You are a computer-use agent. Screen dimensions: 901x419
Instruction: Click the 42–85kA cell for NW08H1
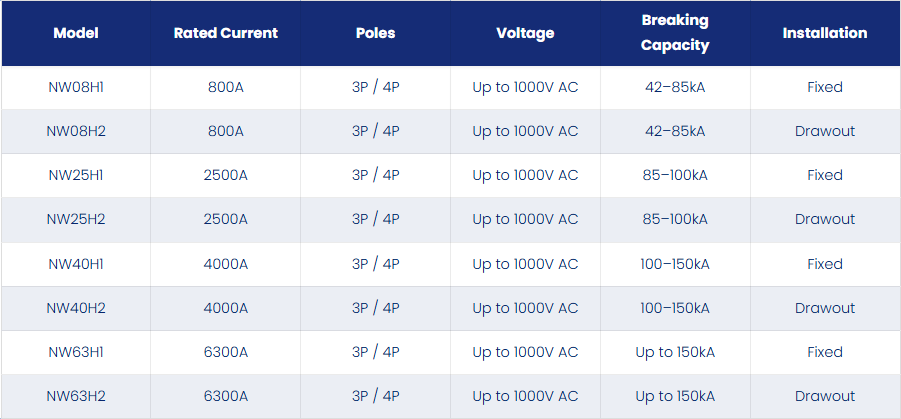[675, 87]
